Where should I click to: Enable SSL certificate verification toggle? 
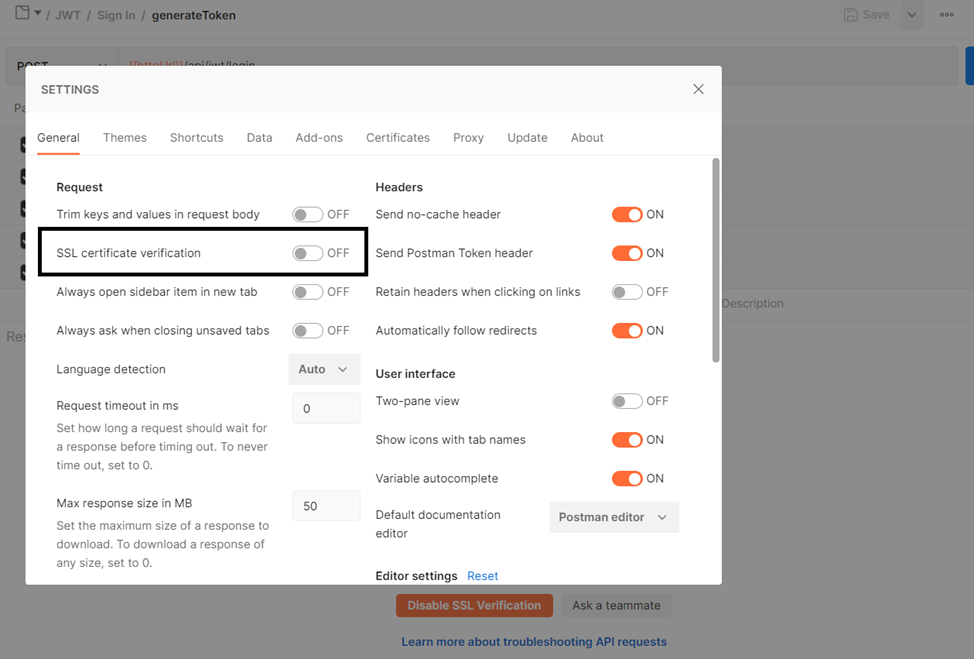[x=308, y=253]
